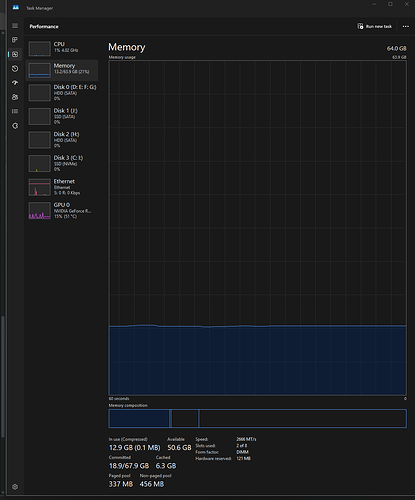The image size is (415, 500).
Task: Open Task Manager settings gear
Action: click(15, 487)
